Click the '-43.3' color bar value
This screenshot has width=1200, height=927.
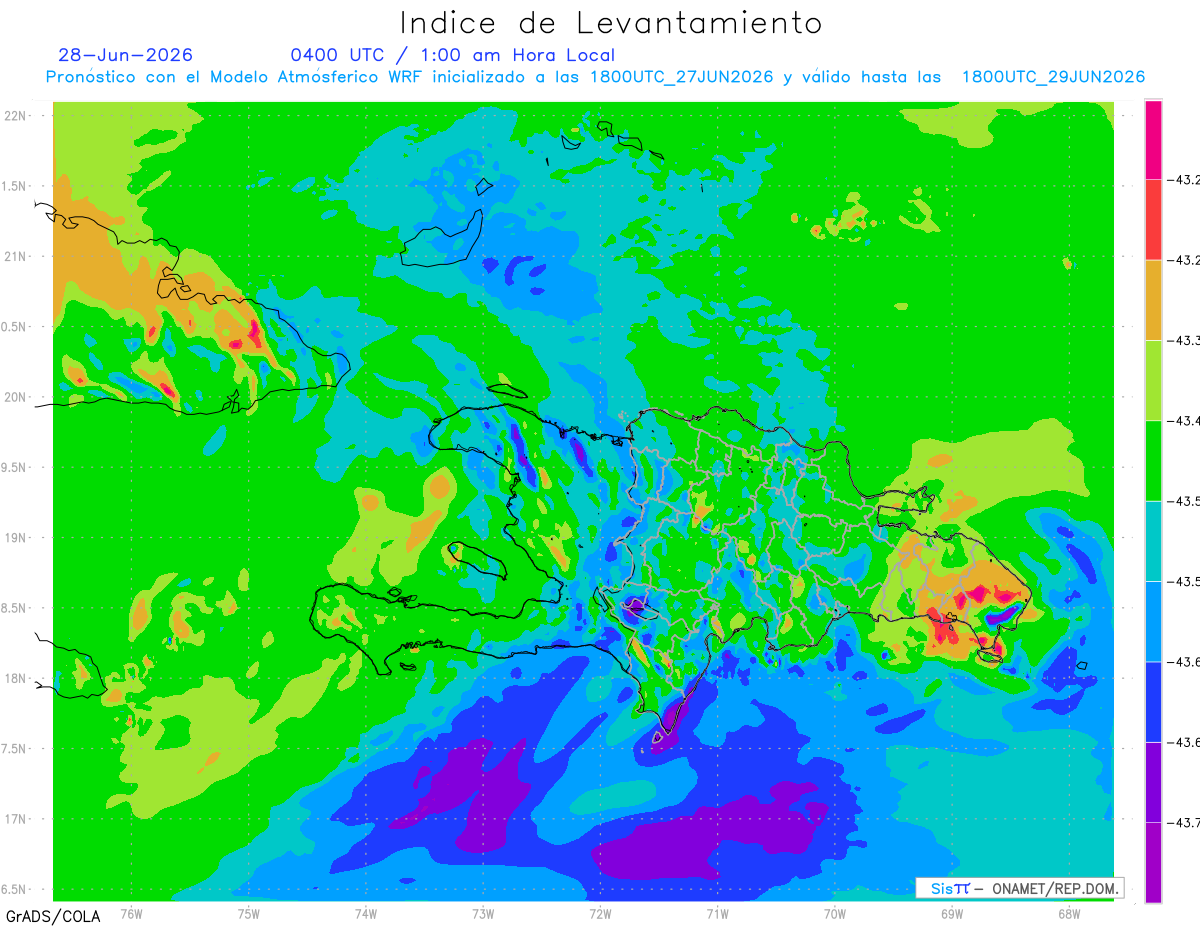[1186, 341]
